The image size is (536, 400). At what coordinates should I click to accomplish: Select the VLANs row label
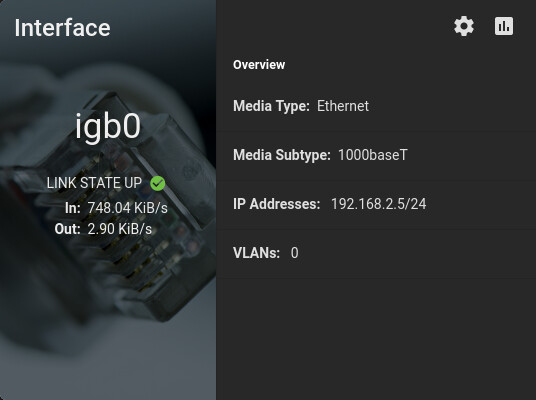256,253
